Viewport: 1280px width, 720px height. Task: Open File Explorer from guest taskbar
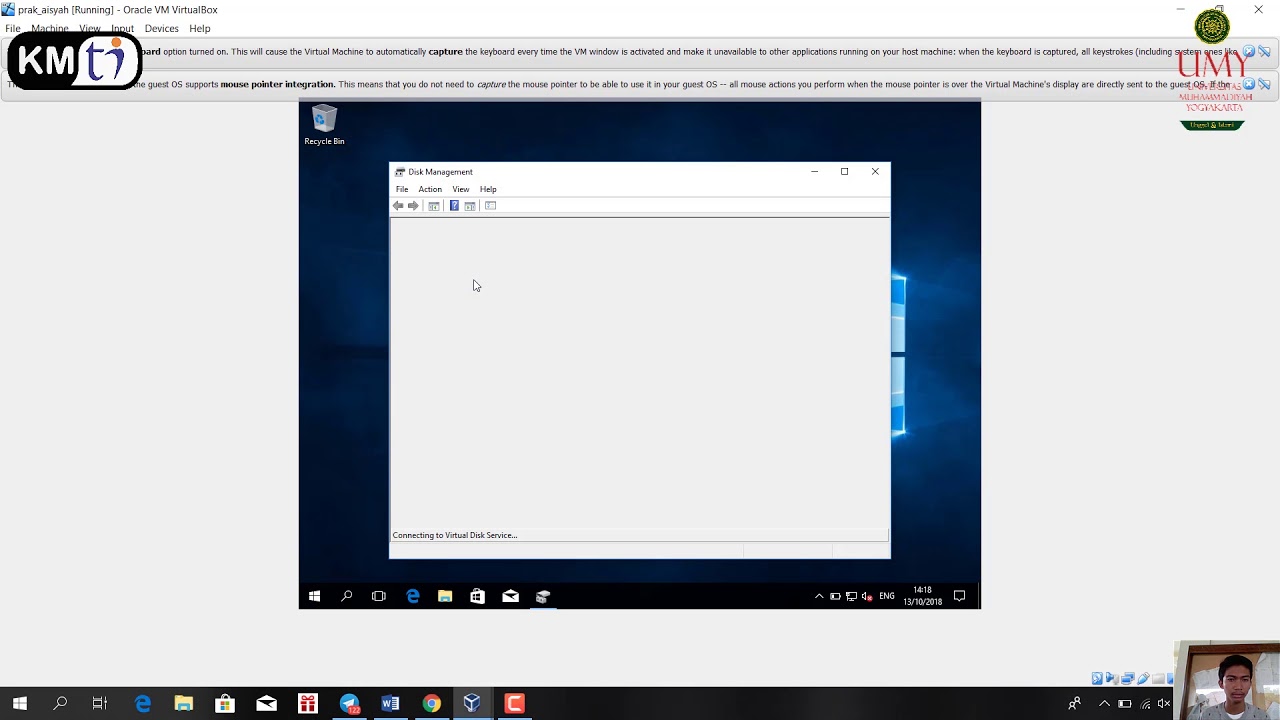point(445,596)
